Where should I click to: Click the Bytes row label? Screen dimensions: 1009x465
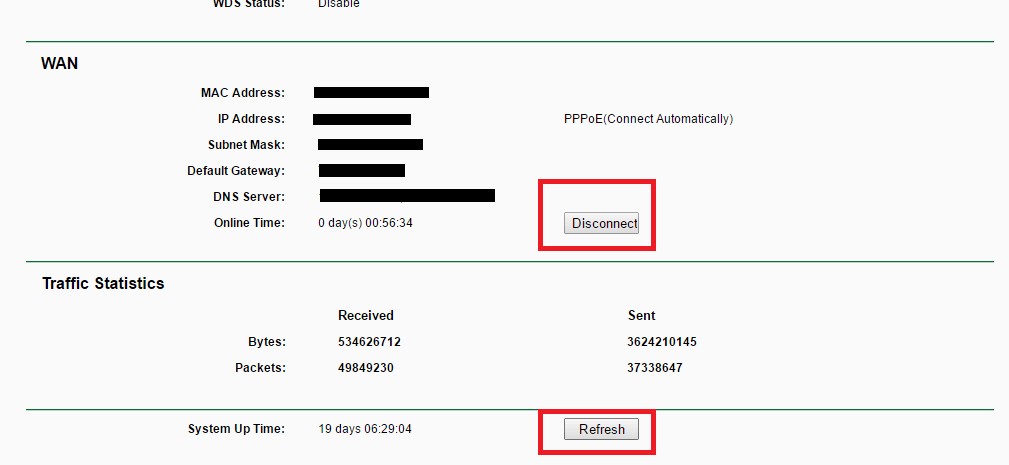[x=266, y=342]
